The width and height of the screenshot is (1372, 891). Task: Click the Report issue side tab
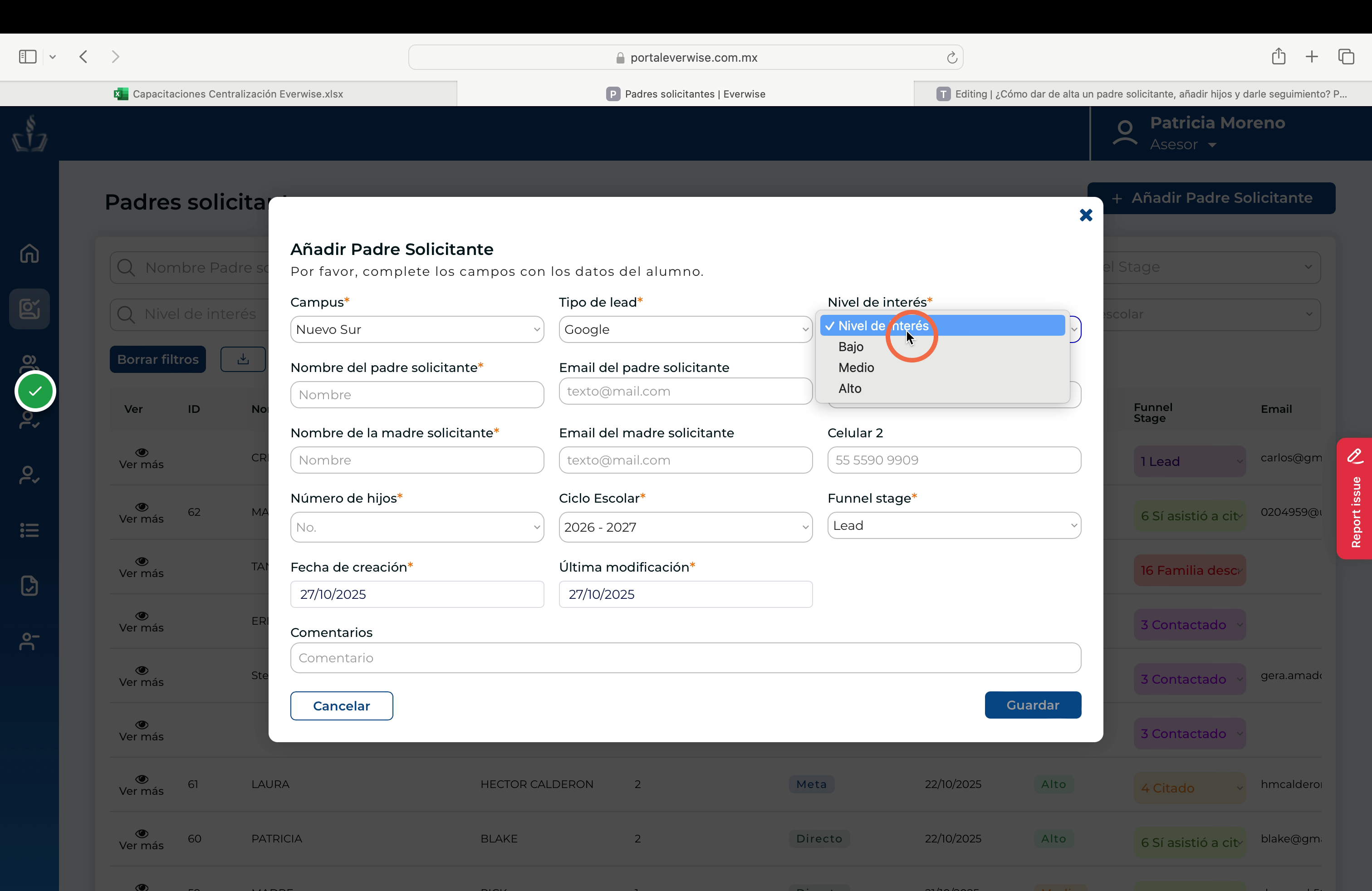tap(1355, 499)
